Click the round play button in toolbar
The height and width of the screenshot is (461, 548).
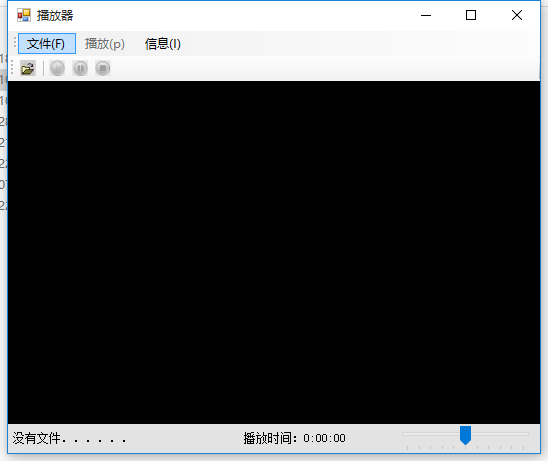click(x=57, y=68)
